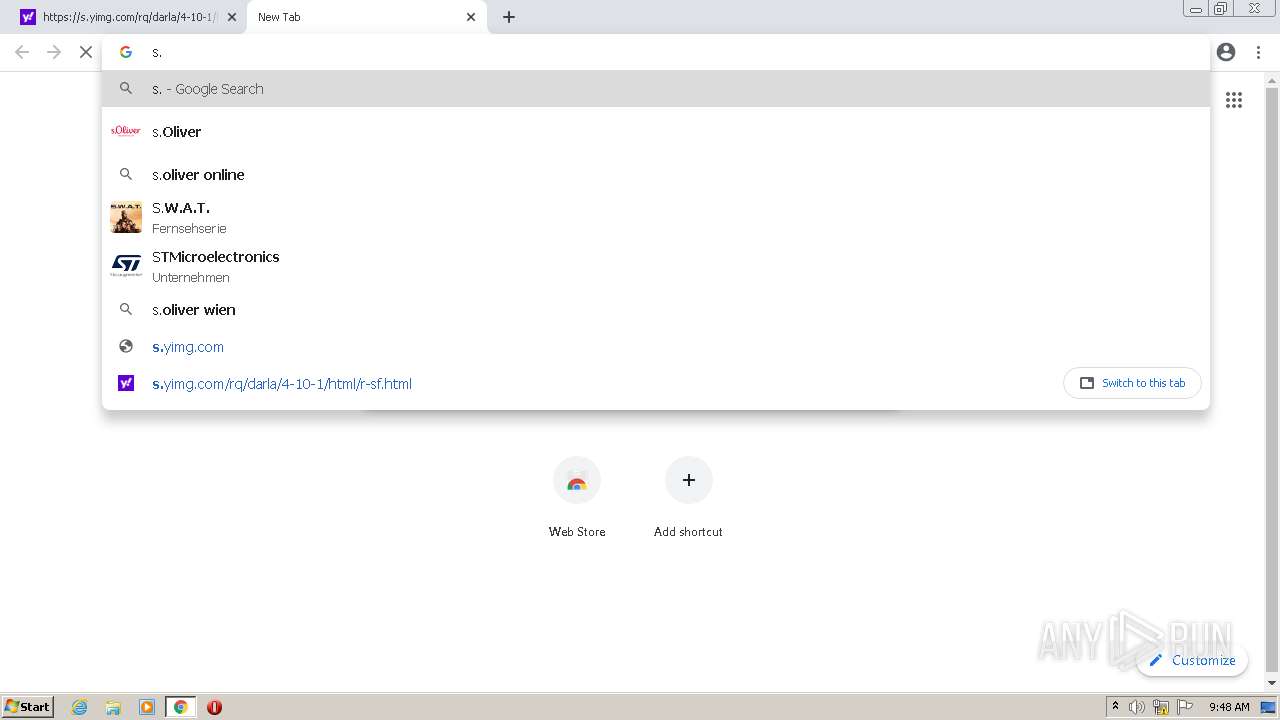Go back with the browser back arrow
Screen dimensions: 1280x720
(x=22, y=52)
